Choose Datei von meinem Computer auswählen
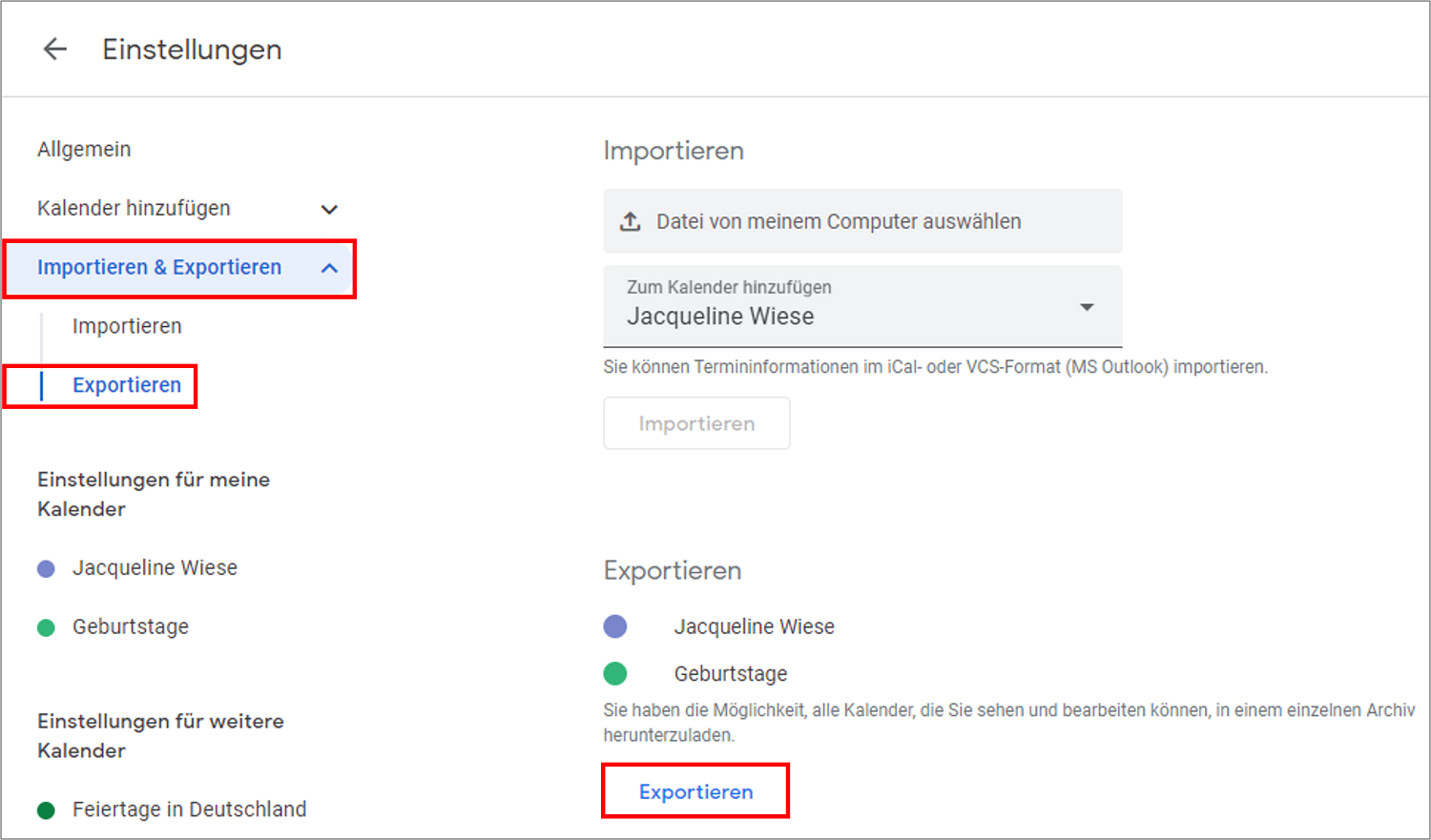 point(862,221)
